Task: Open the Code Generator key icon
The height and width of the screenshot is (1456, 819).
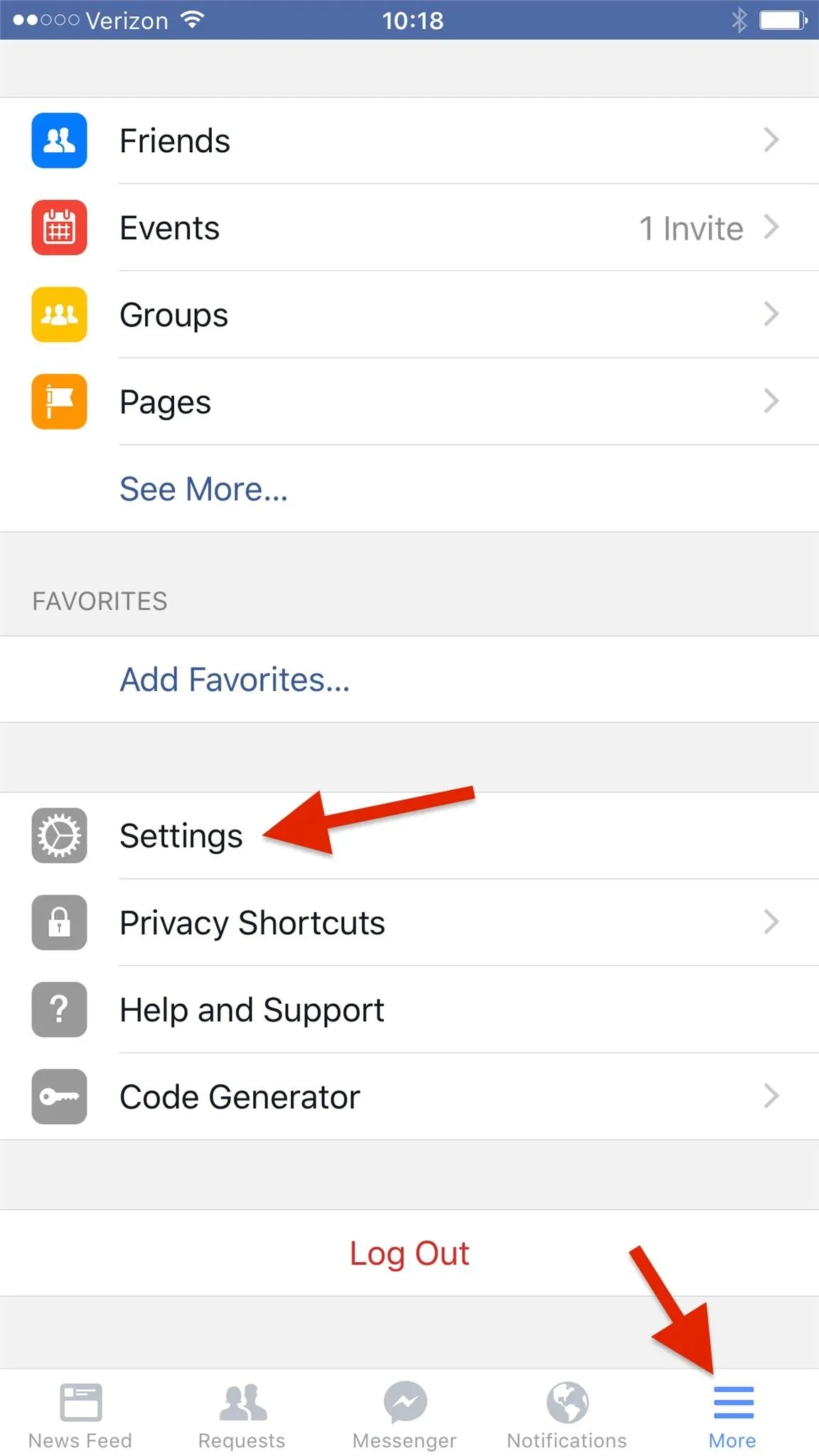Action: 59,1096
